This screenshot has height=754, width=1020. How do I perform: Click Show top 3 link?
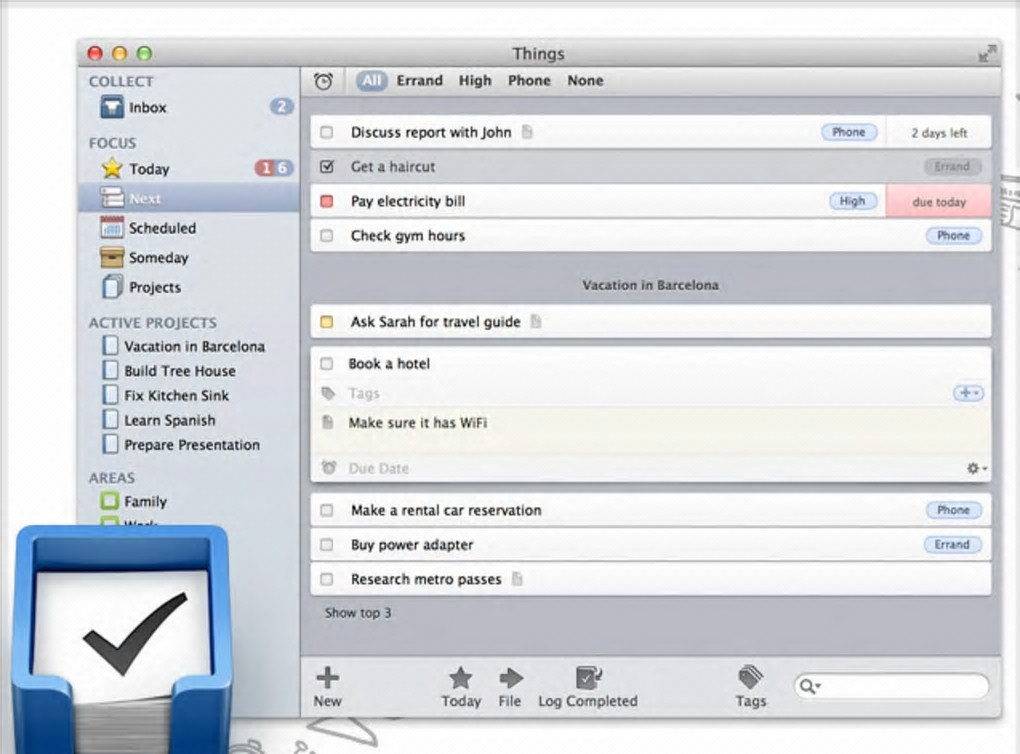coord(358,613)
